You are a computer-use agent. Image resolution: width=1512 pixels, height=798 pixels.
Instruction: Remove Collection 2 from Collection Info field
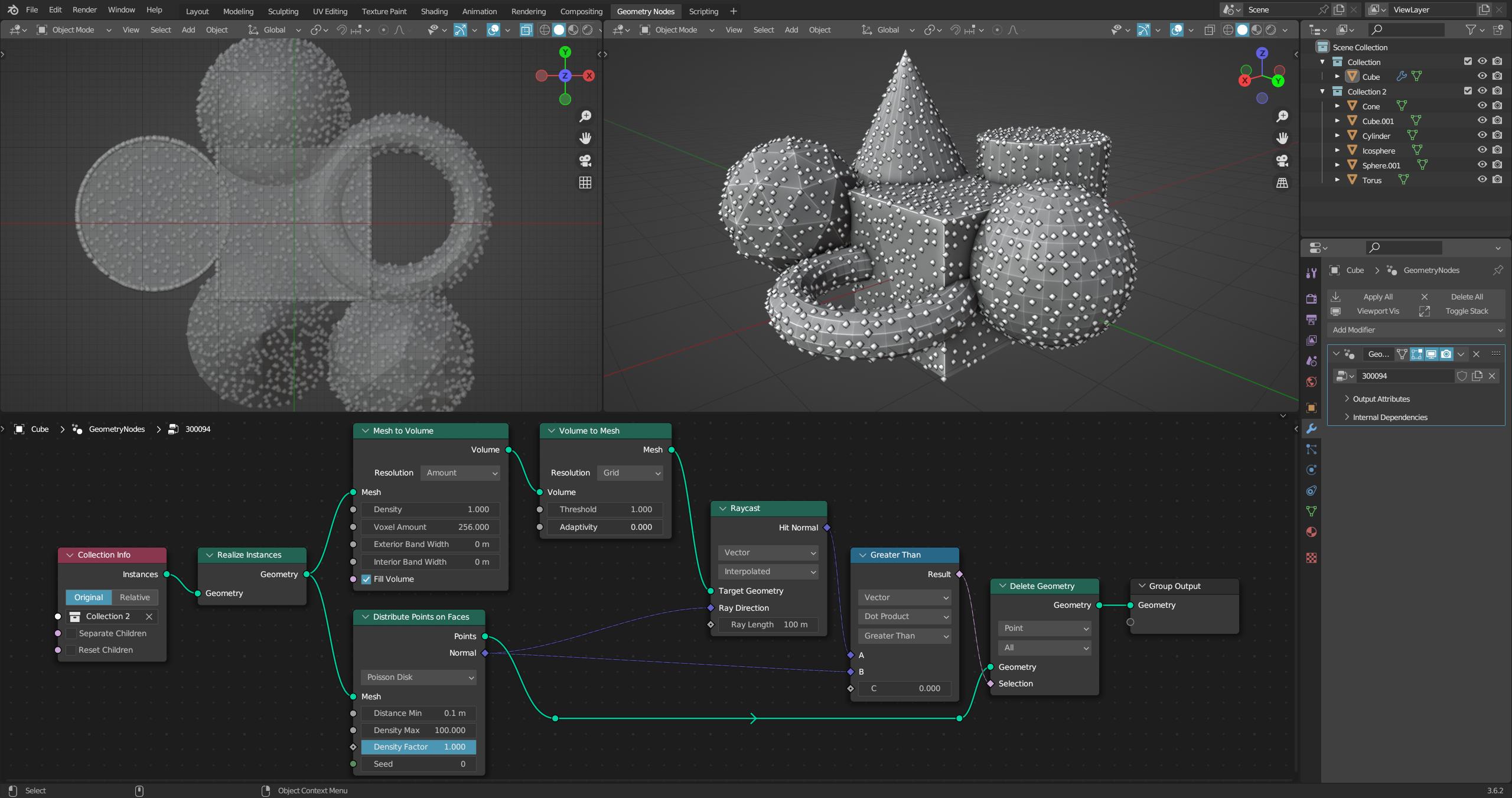pos(149,616)
